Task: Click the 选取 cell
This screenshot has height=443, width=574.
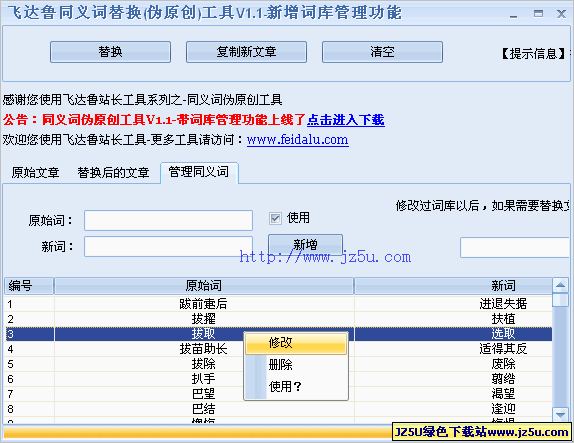Action: tap(453, 334)
